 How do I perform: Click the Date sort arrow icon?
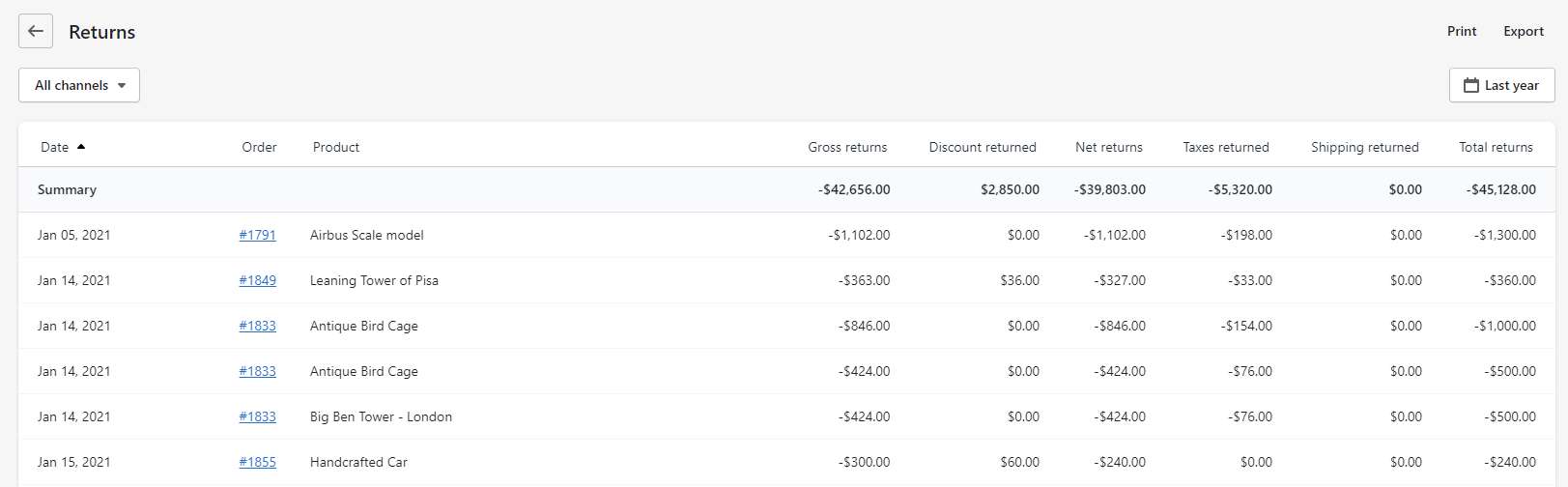pos(81,147)
